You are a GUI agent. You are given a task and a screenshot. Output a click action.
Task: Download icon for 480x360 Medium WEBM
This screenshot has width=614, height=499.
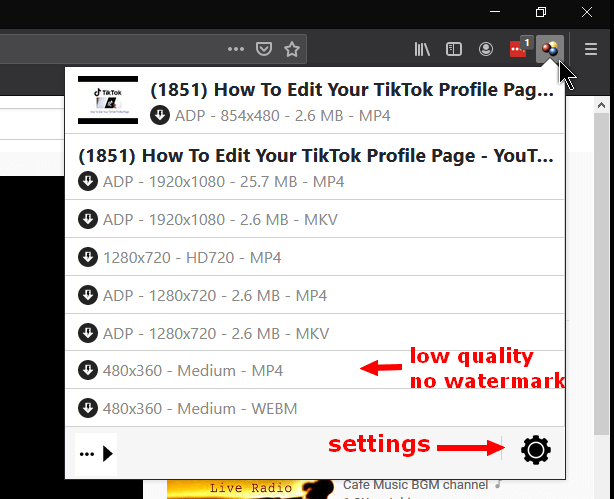(x=88, y=408)
